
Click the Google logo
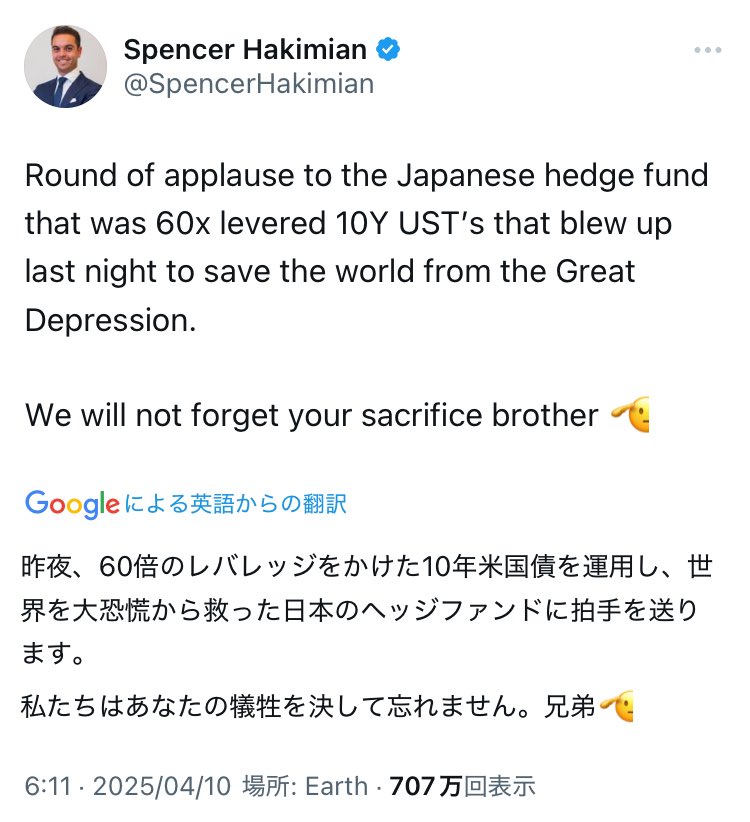click(72, 503)
